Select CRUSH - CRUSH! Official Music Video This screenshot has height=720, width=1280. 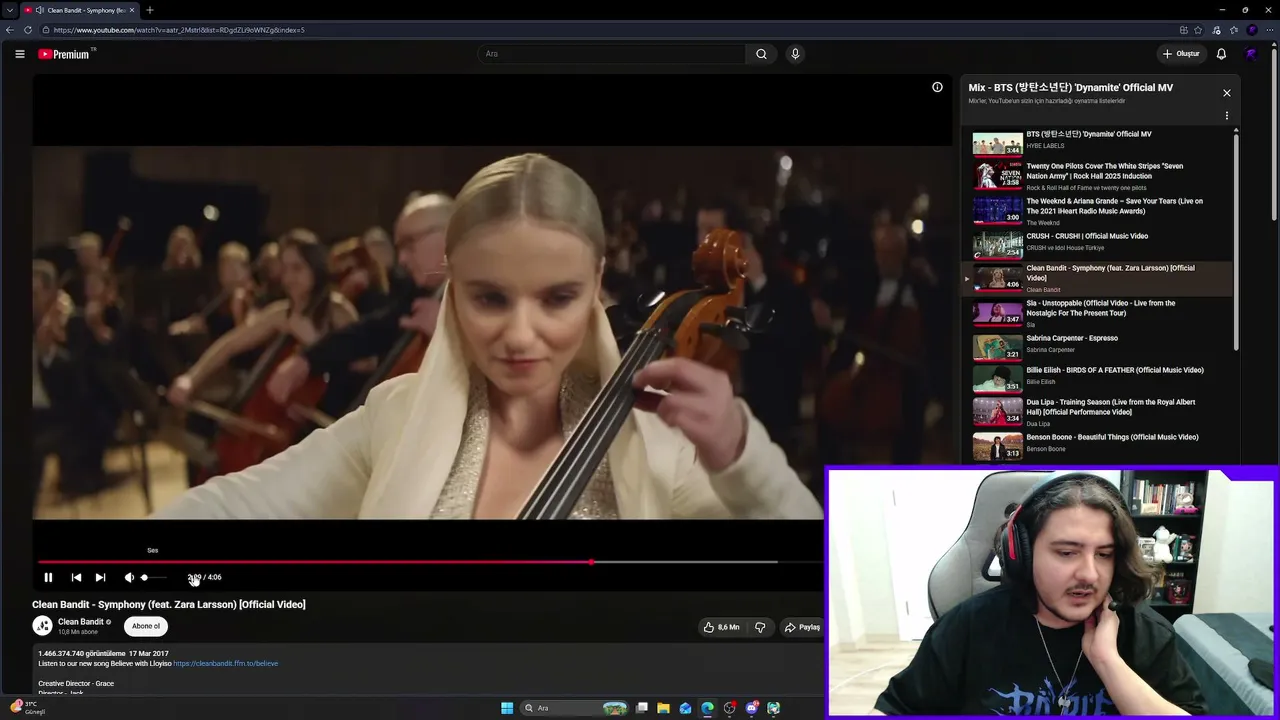tap(1097, 245)
